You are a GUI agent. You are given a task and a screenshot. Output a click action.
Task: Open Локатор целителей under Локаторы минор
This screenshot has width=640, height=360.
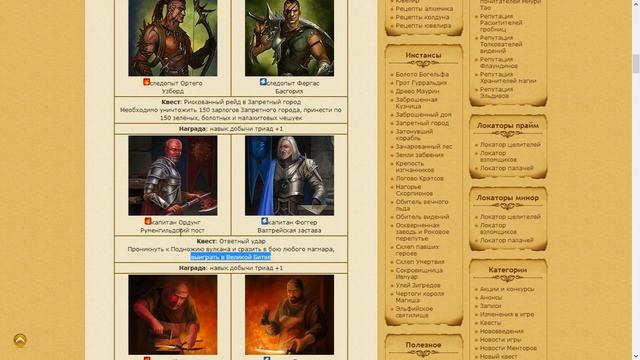pos(510,217)
